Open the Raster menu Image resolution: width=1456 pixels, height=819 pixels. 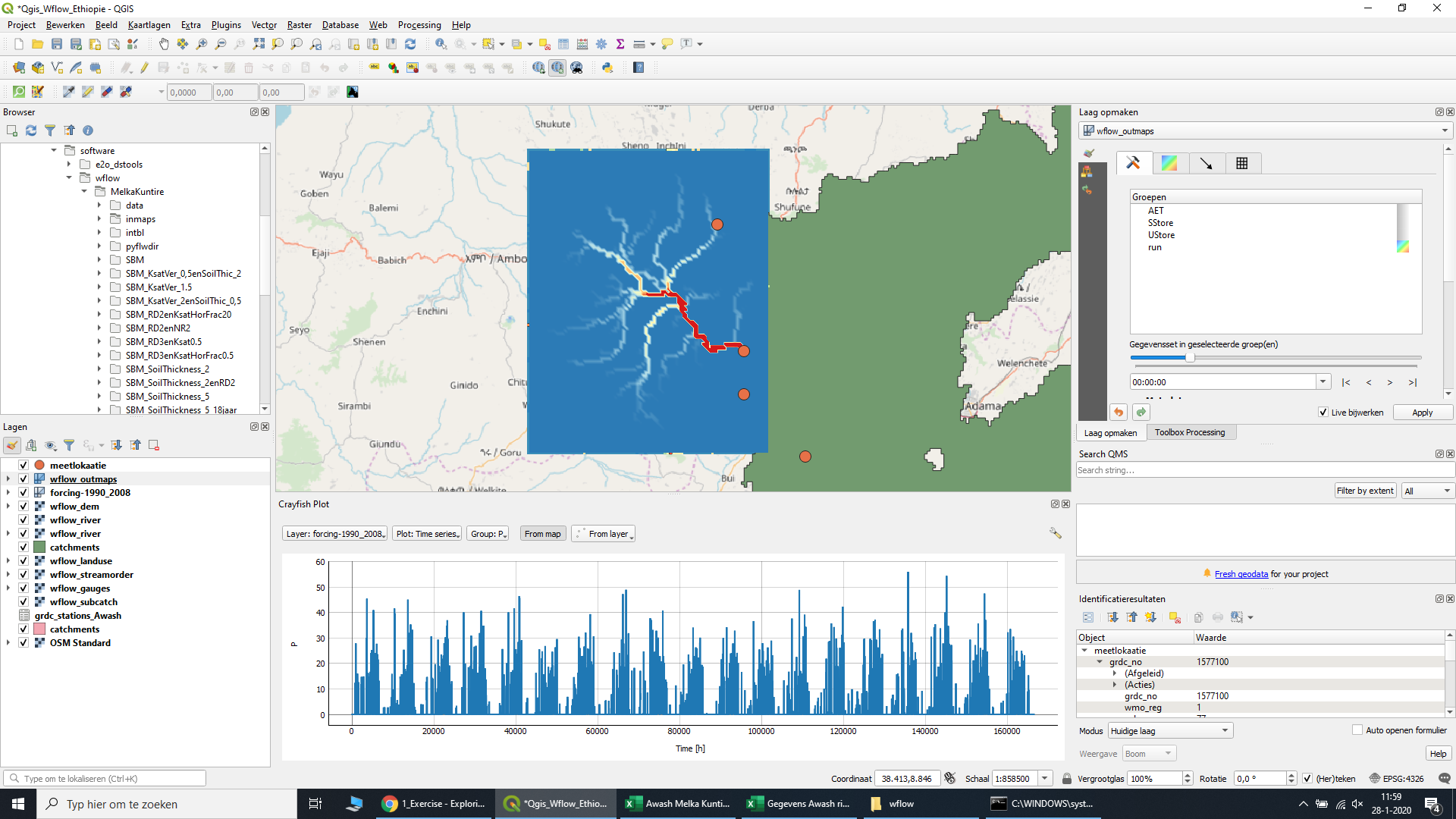(299, 25)
